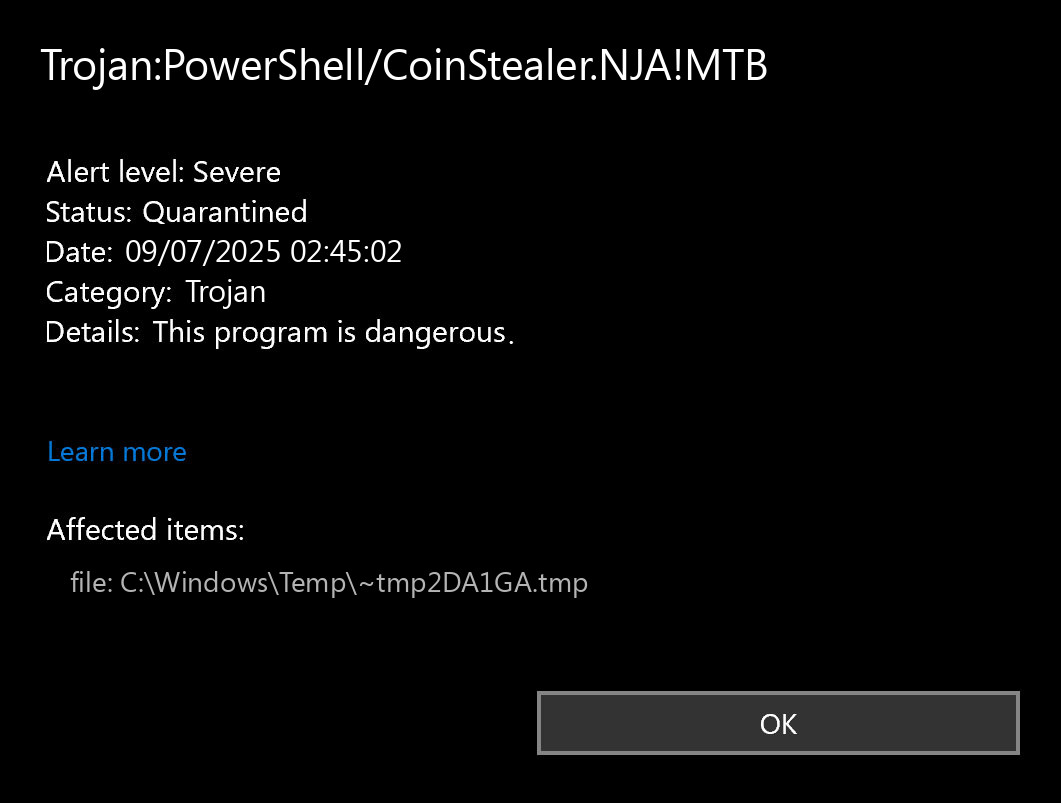The image size is (1061, 803).
Task: Select the threat name Trojan:PowerShell/CoinStealer.NJA!MTB
Action: click(x=404, y=66)
